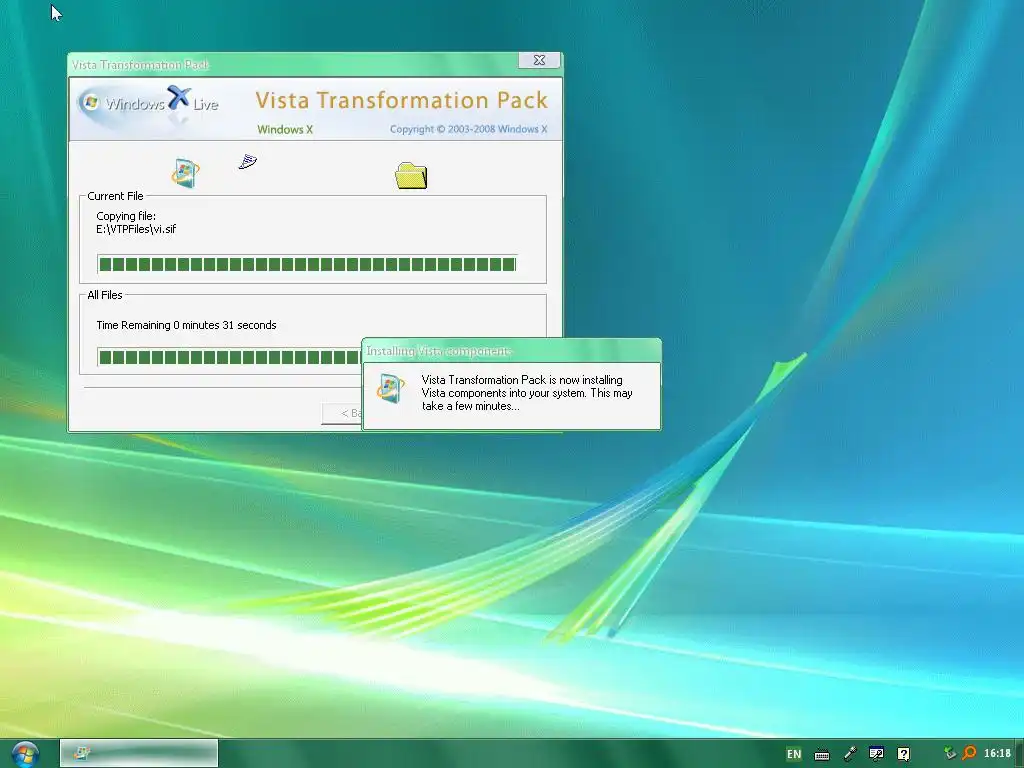The image size is (1024, 768).
Task: Click the flying paper icon in the copy animation
Action: click(248, 161)
